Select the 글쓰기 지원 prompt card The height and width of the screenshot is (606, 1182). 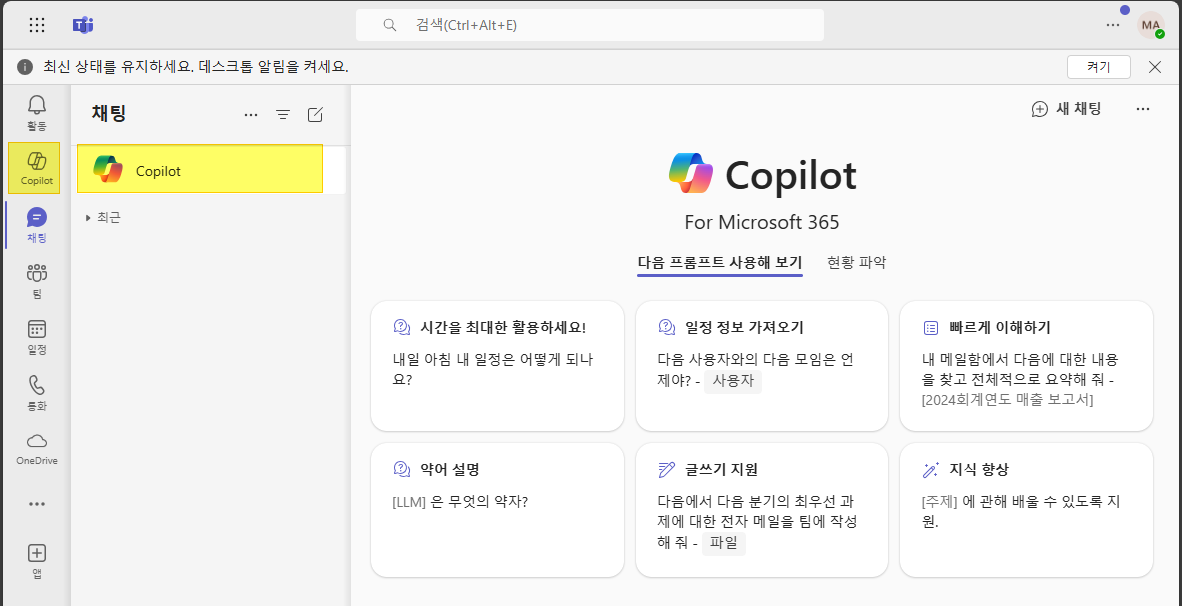pyautogui.click(x=762, y=510)
